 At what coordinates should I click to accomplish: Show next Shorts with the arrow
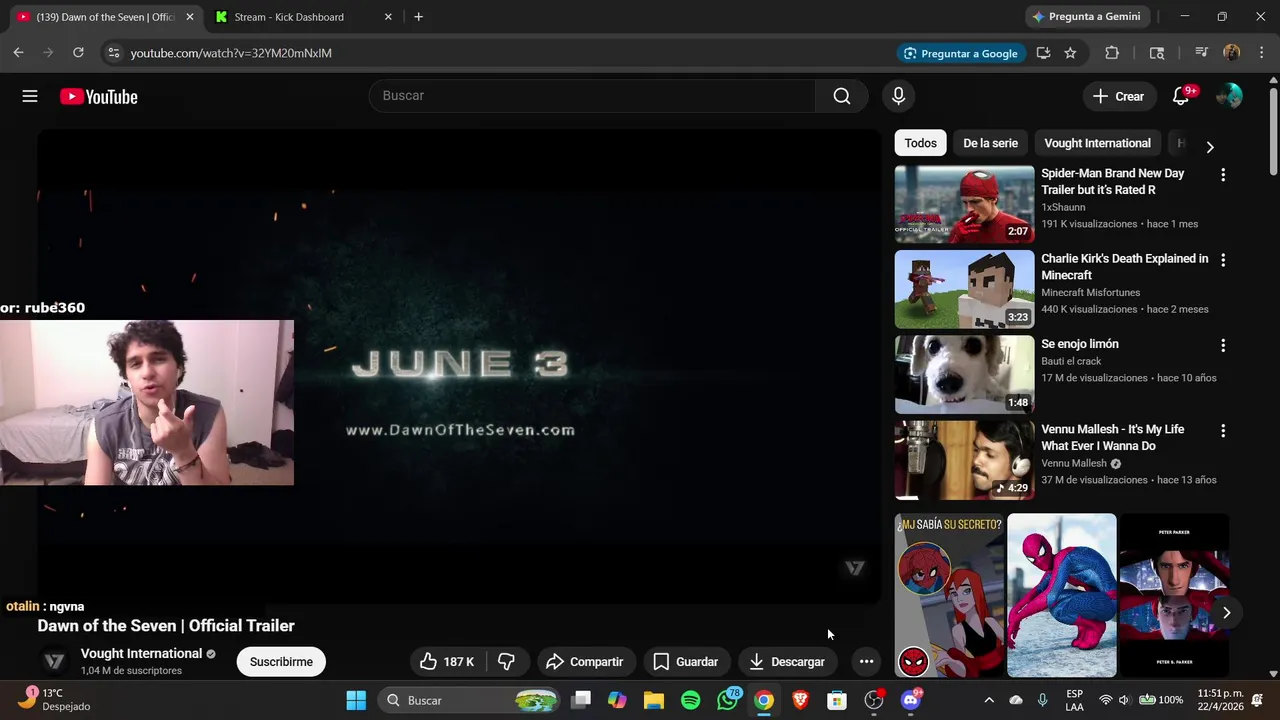[x=1226, y=613]
